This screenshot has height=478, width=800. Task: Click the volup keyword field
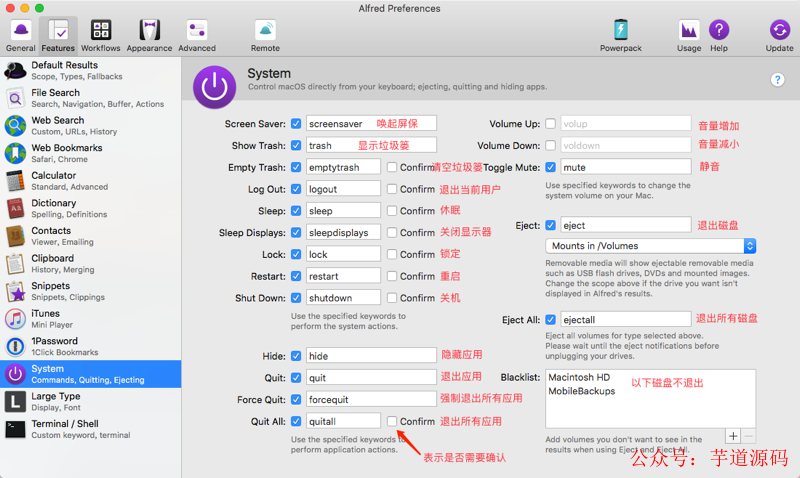(x=626, y=123)
